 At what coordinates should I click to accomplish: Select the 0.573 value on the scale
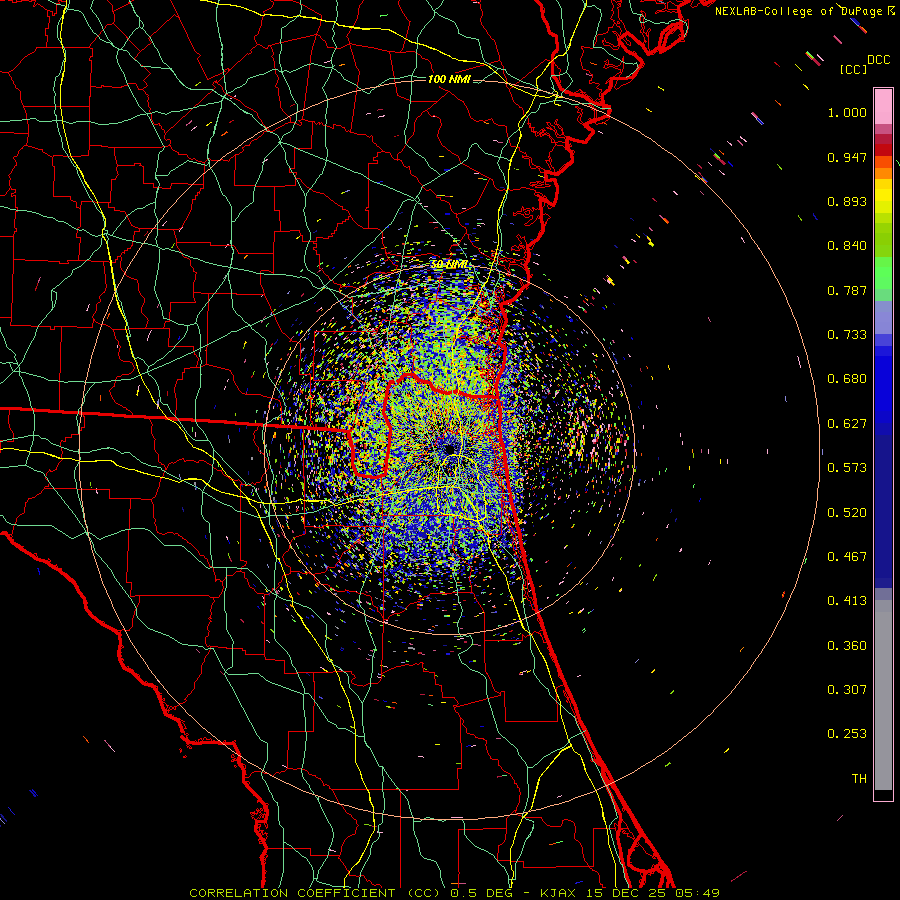coord(847,468)
